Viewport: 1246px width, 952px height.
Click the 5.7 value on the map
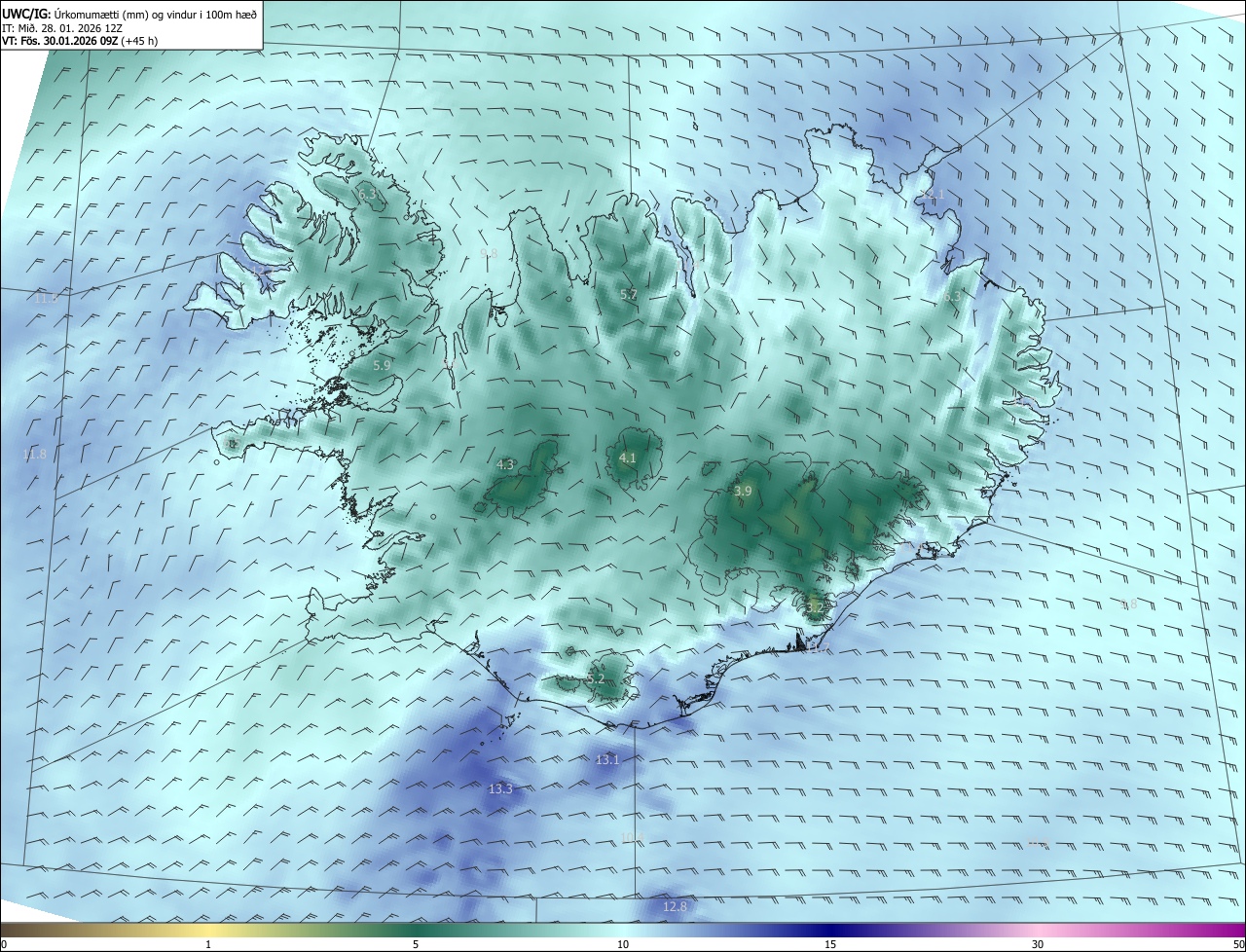coord(629,295)
